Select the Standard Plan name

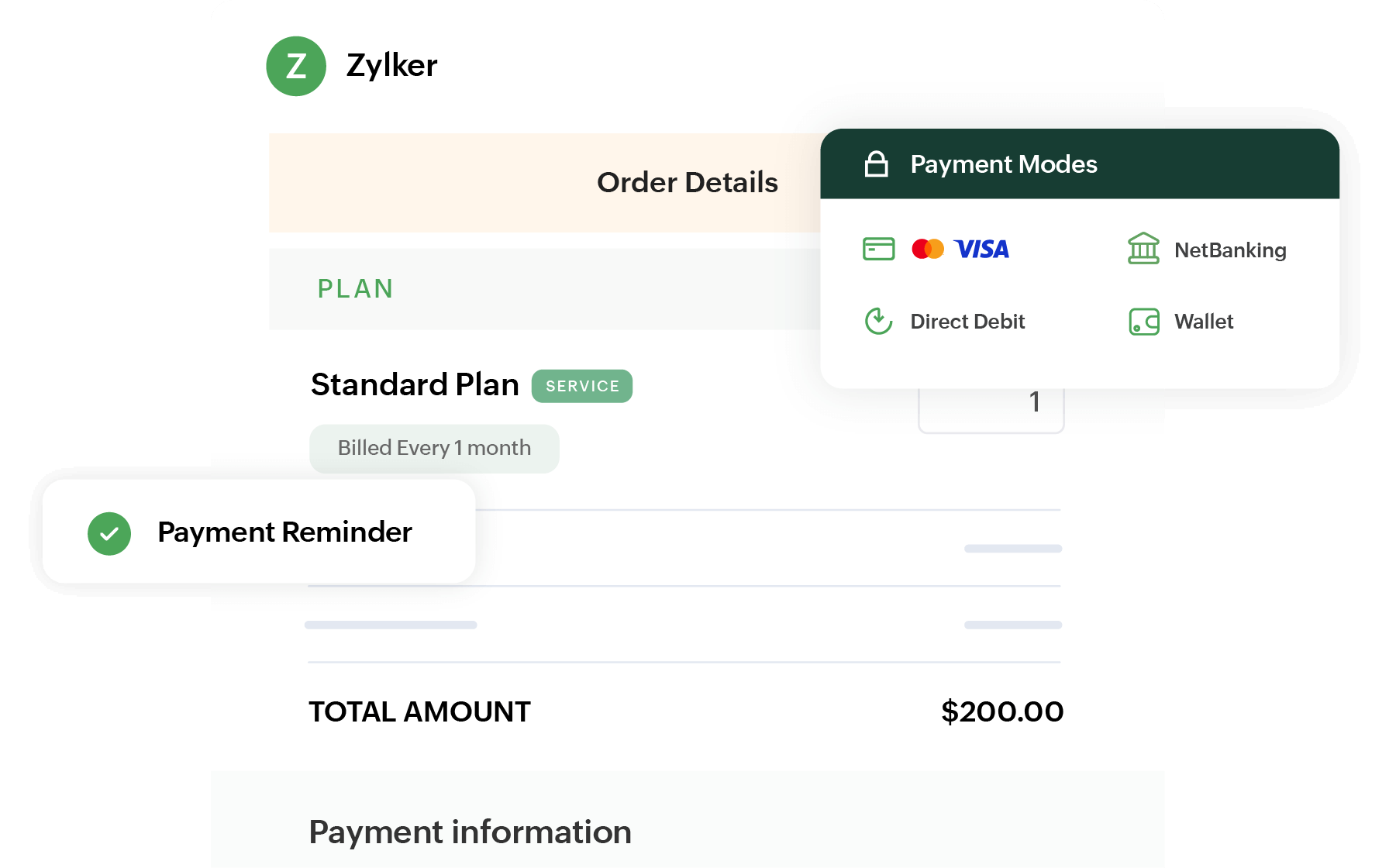tap(415, 384)
